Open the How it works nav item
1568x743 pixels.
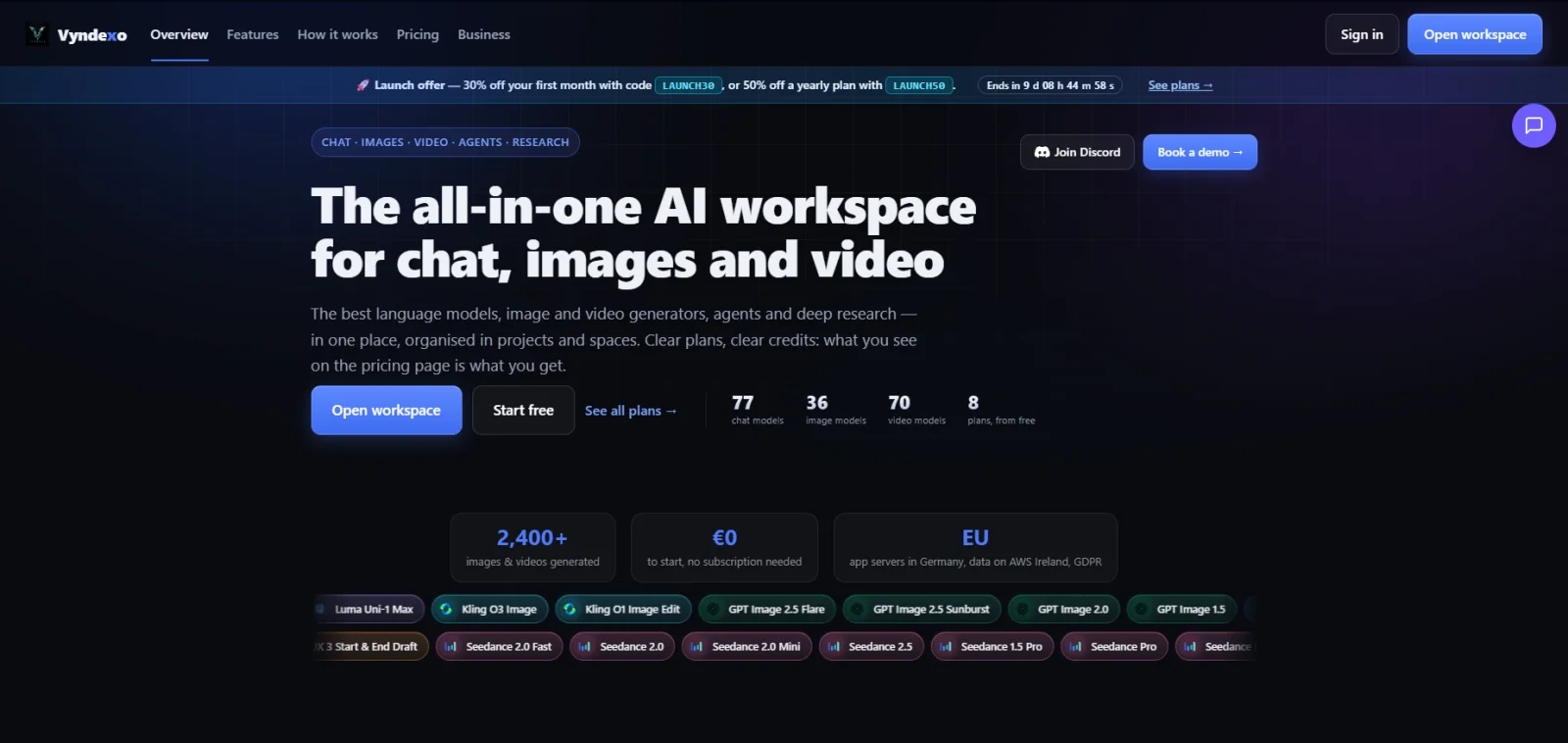(x=338, y=34)
